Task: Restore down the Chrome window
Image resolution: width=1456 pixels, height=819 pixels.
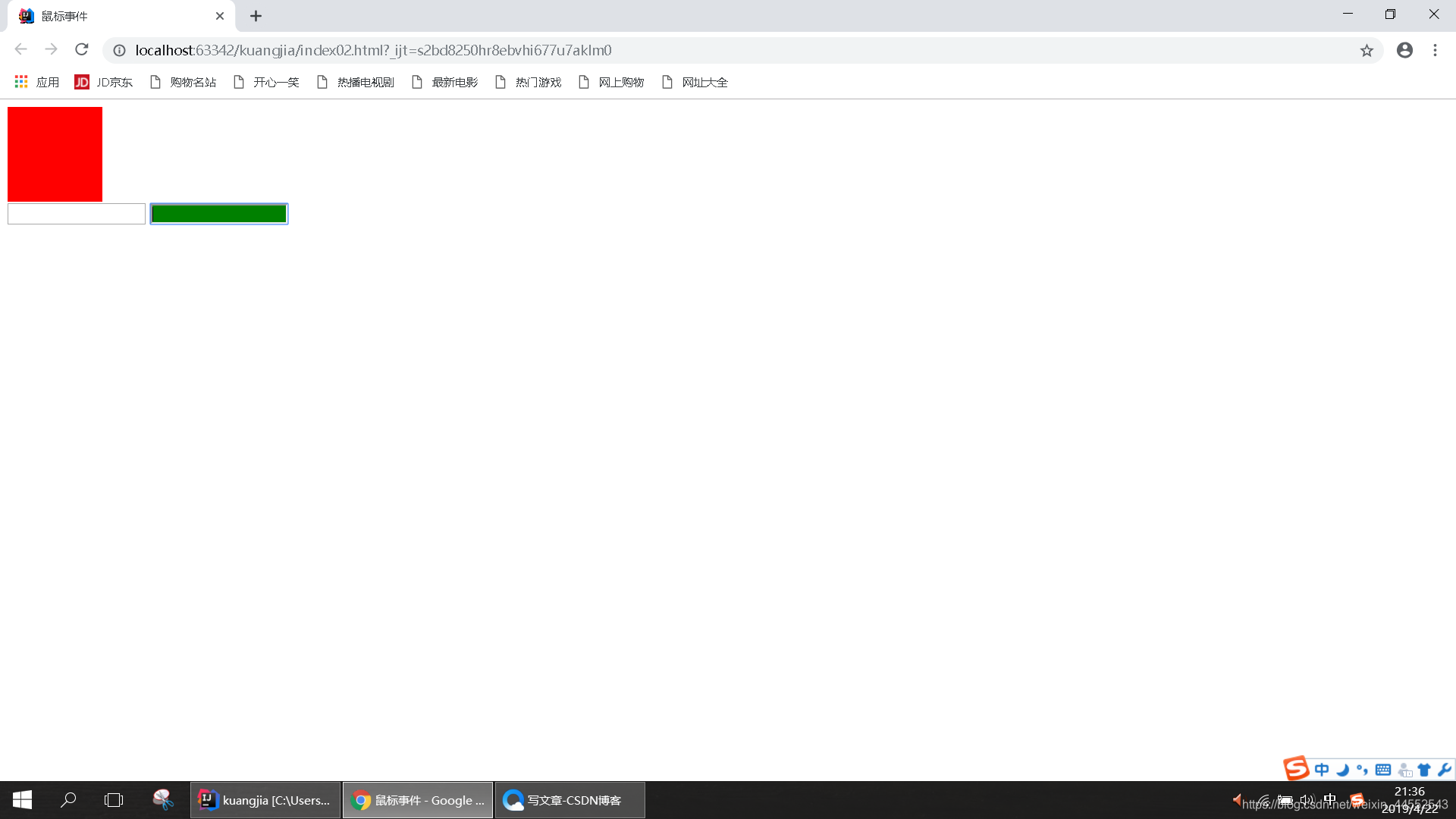Action: point(1390,14)
